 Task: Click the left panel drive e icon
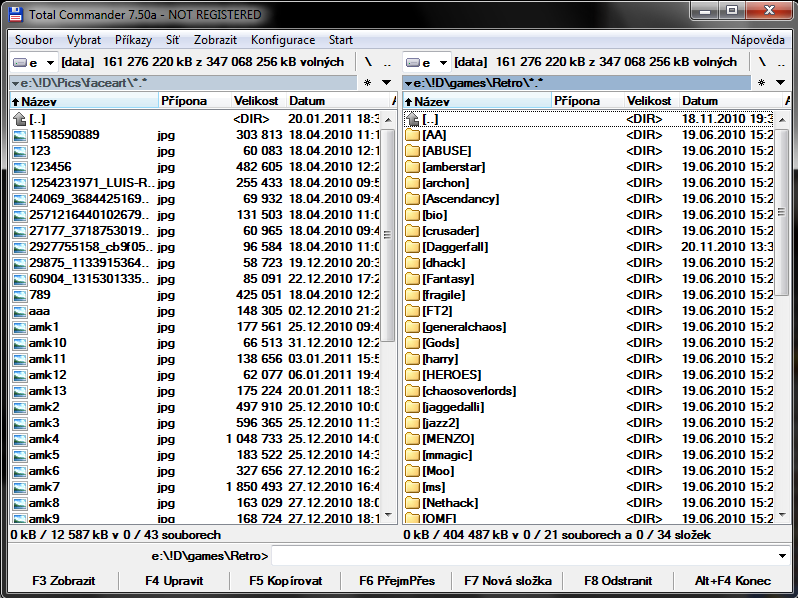(20, 63)
